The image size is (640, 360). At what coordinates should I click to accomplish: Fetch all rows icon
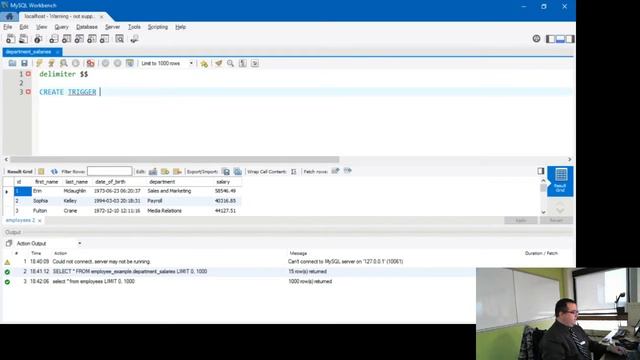point(348,171)
